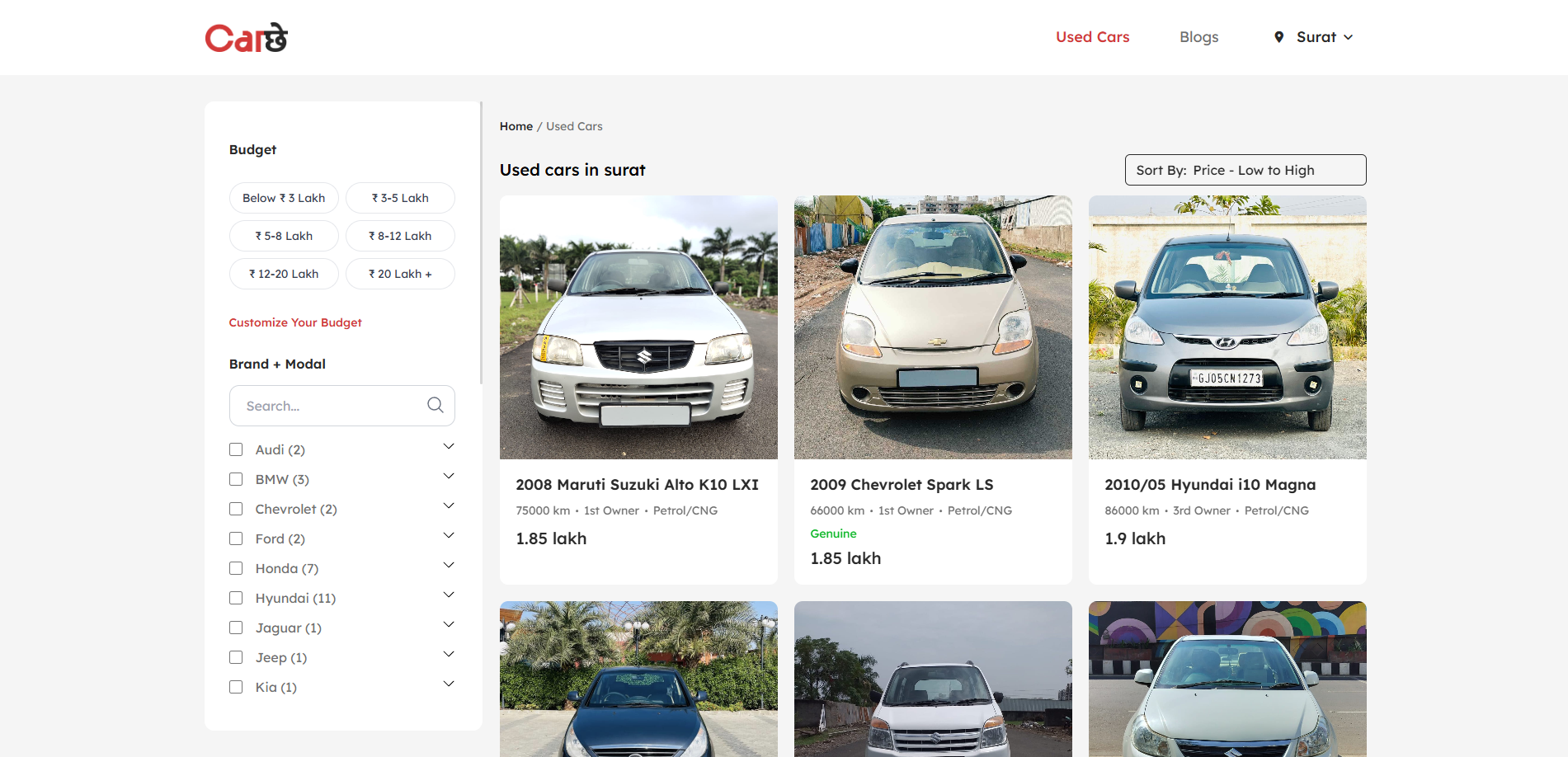Click the 1.9 lakh price text
1568x757 pixels.
coord(1135,538)
